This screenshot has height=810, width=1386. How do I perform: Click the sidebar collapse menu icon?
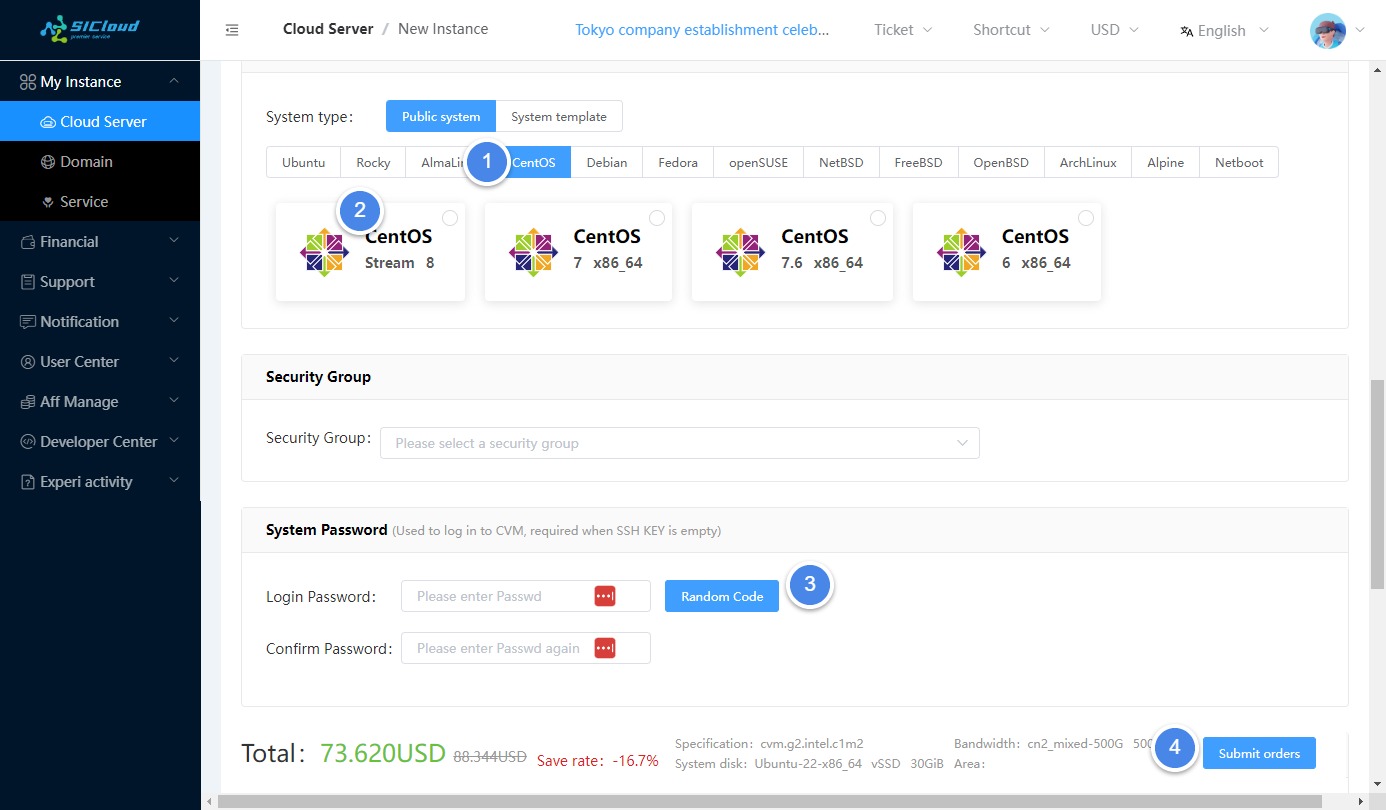coord(232,30)
